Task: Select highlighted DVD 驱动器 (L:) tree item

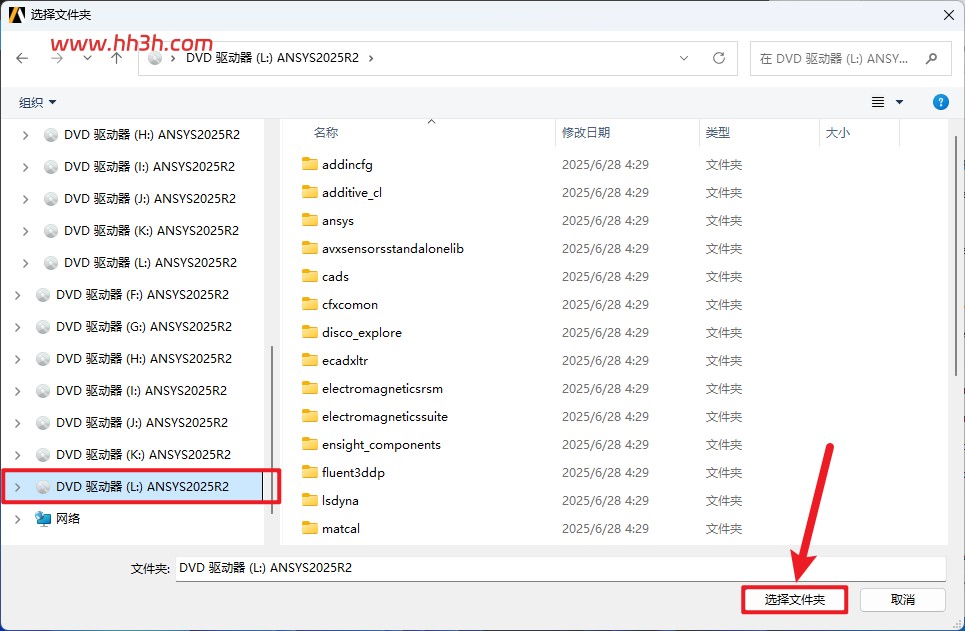Action: tap(133, 486)
